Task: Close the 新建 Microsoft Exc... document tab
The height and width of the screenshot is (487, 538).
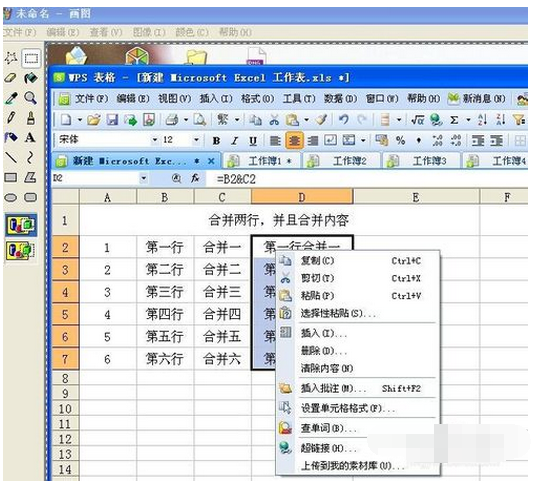Action: pos(212,161)
